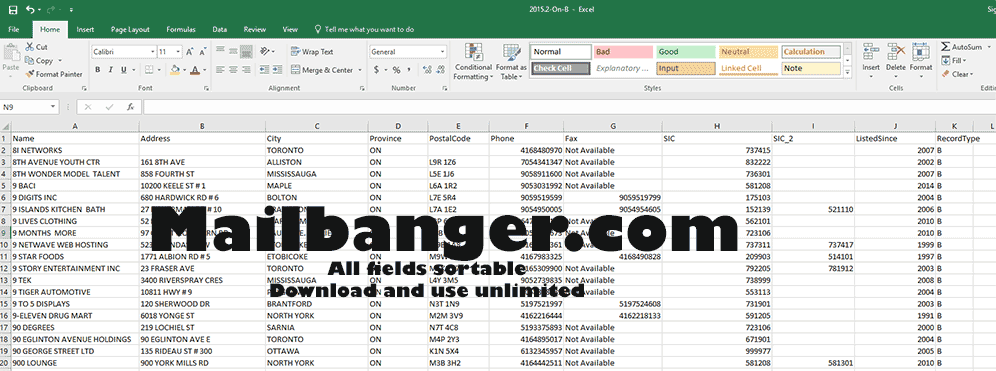
Task: Click the Clear button
Action: [956, 74]
